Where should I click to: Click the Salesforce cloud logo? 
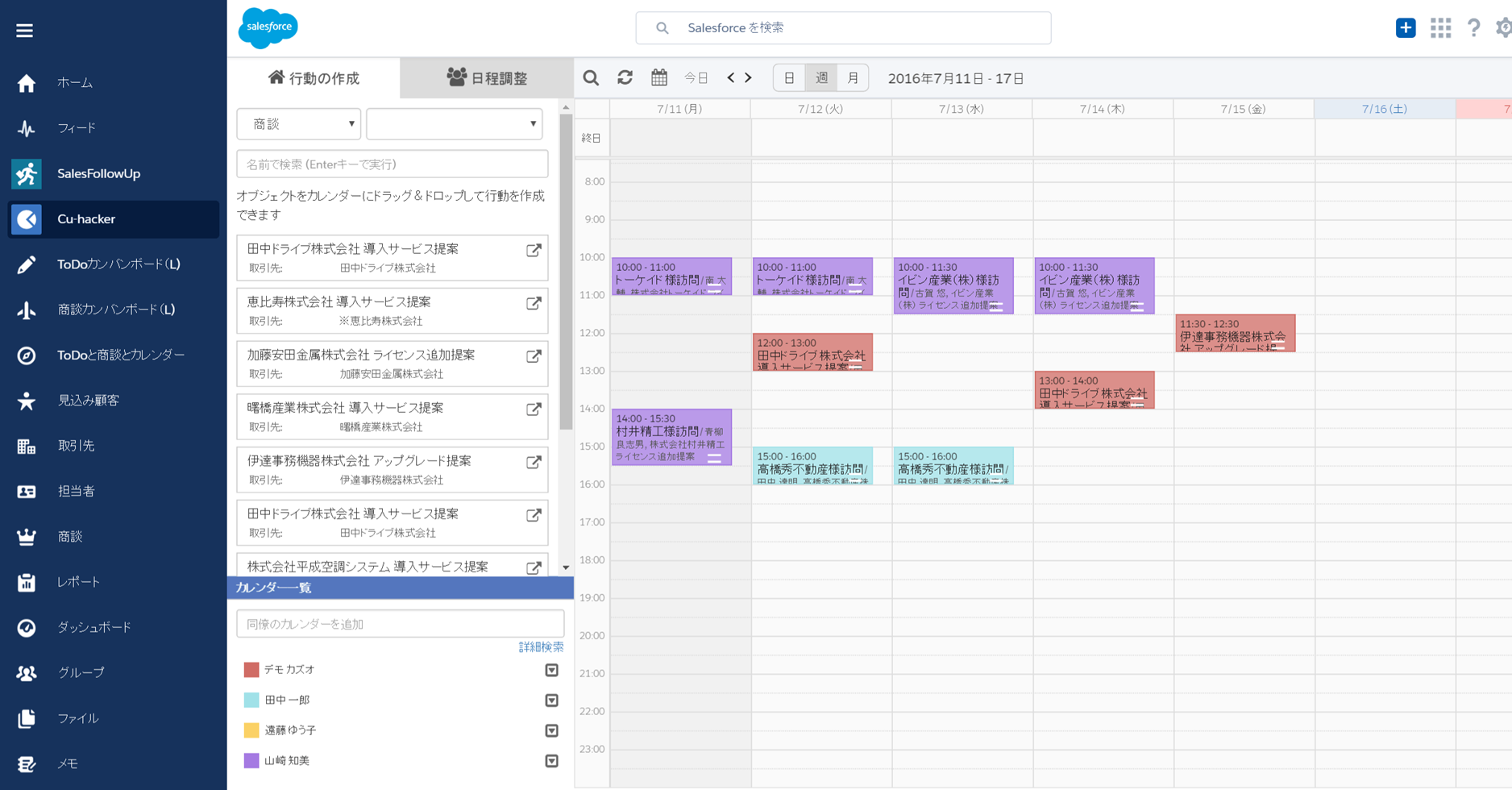(x=268, y=27)
